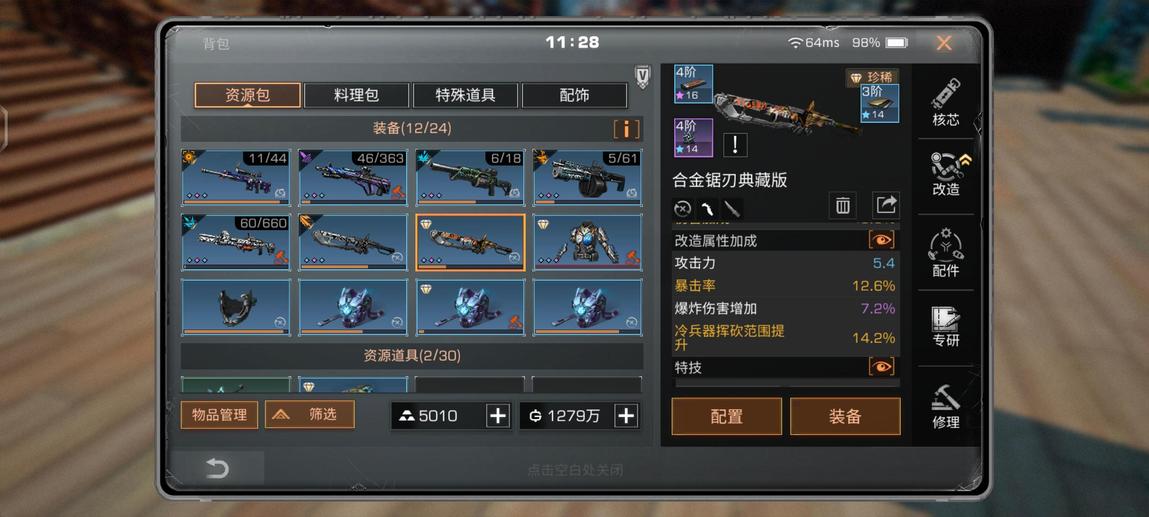This screenshot has width=1149, height=517.
Task: Click the share arrow icon
Action: [x=886, y=206]
